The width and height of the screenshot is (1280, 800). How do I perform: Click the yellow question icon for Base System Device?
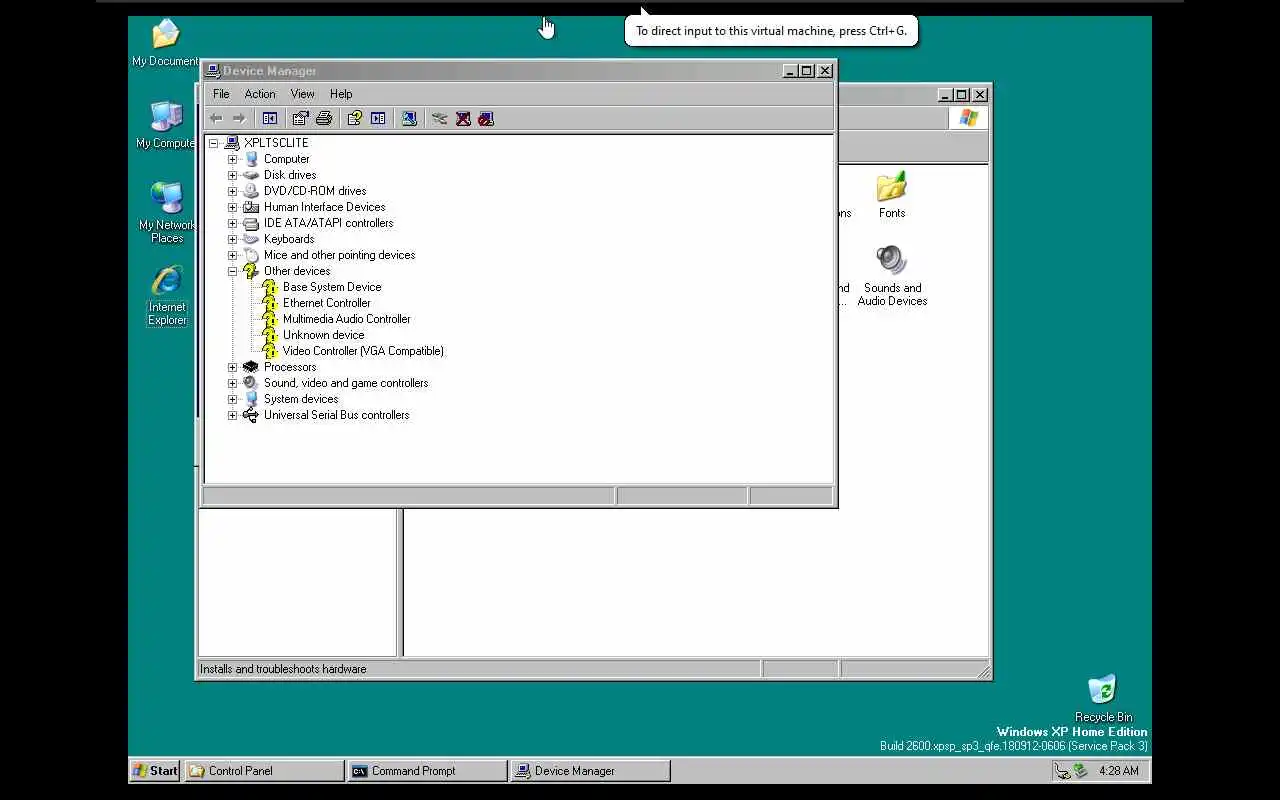[269, 287]
